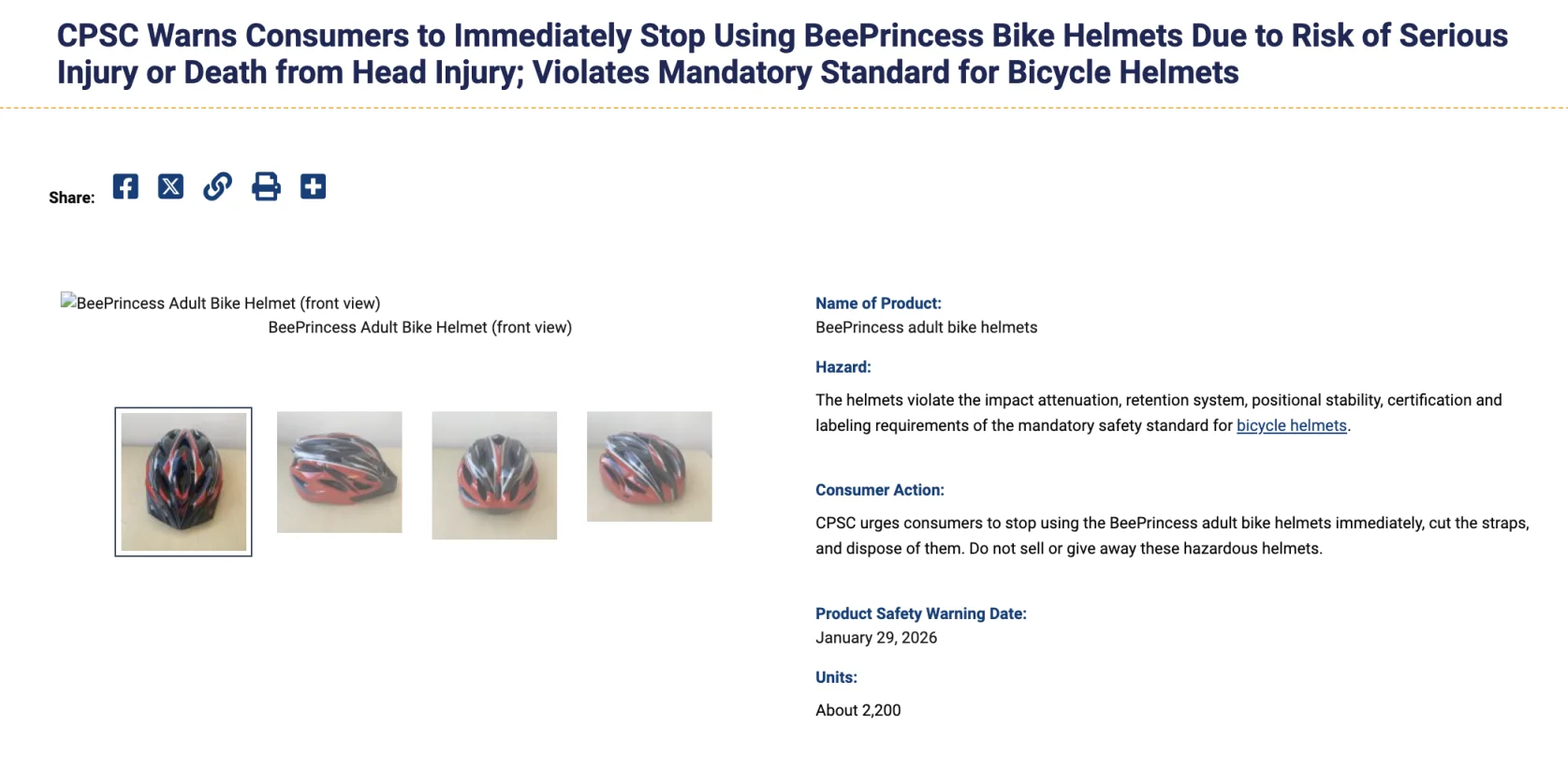
Task: View the third helmet thumbnail image
Action: click(x=494, y=475)
